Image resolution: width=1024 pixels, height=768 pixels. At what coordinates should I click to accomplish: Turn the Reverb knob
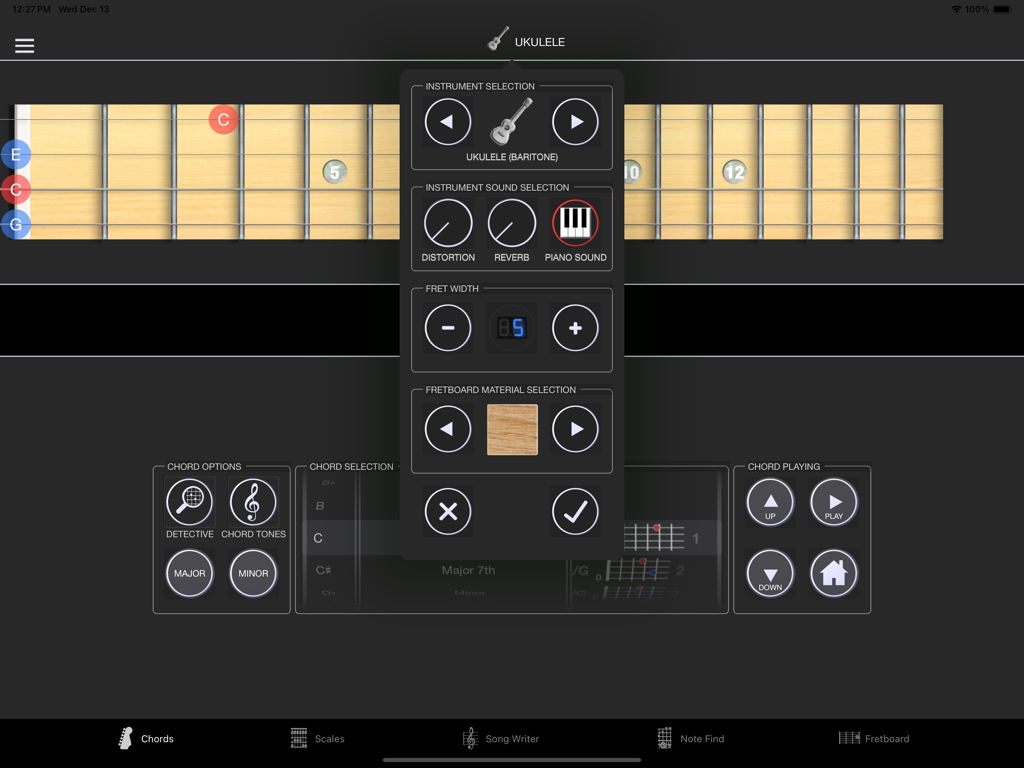pyautogui.click(x=511, y=225)
